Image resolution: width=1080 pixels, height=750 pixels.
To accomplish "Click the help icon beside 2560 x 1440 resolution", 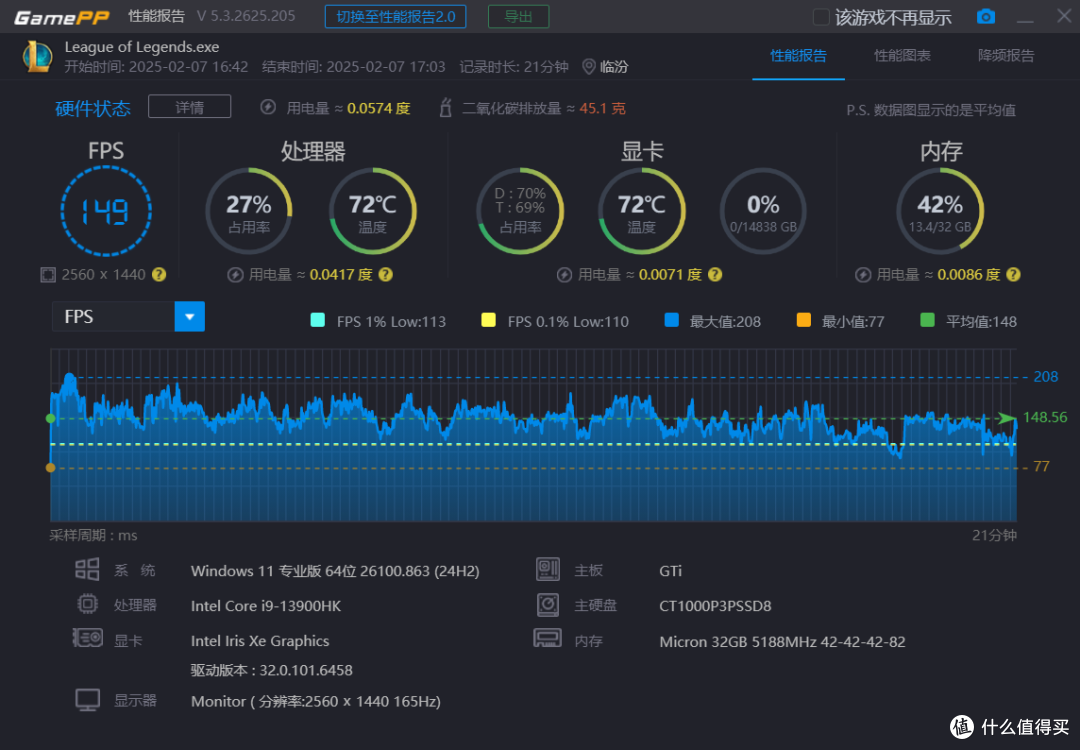I will pos(159,275).
